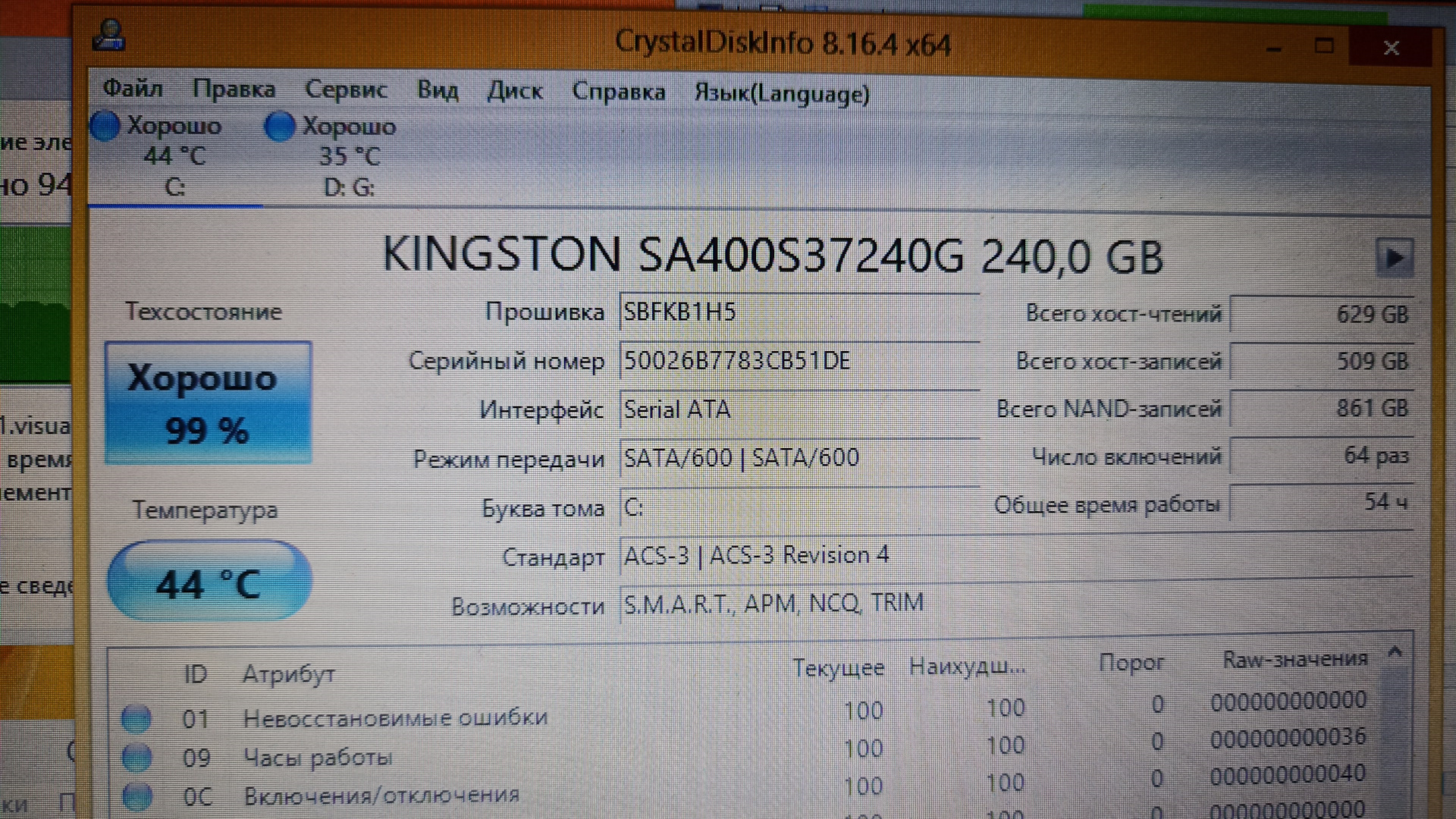Open the Правка menu

(234, 89)
